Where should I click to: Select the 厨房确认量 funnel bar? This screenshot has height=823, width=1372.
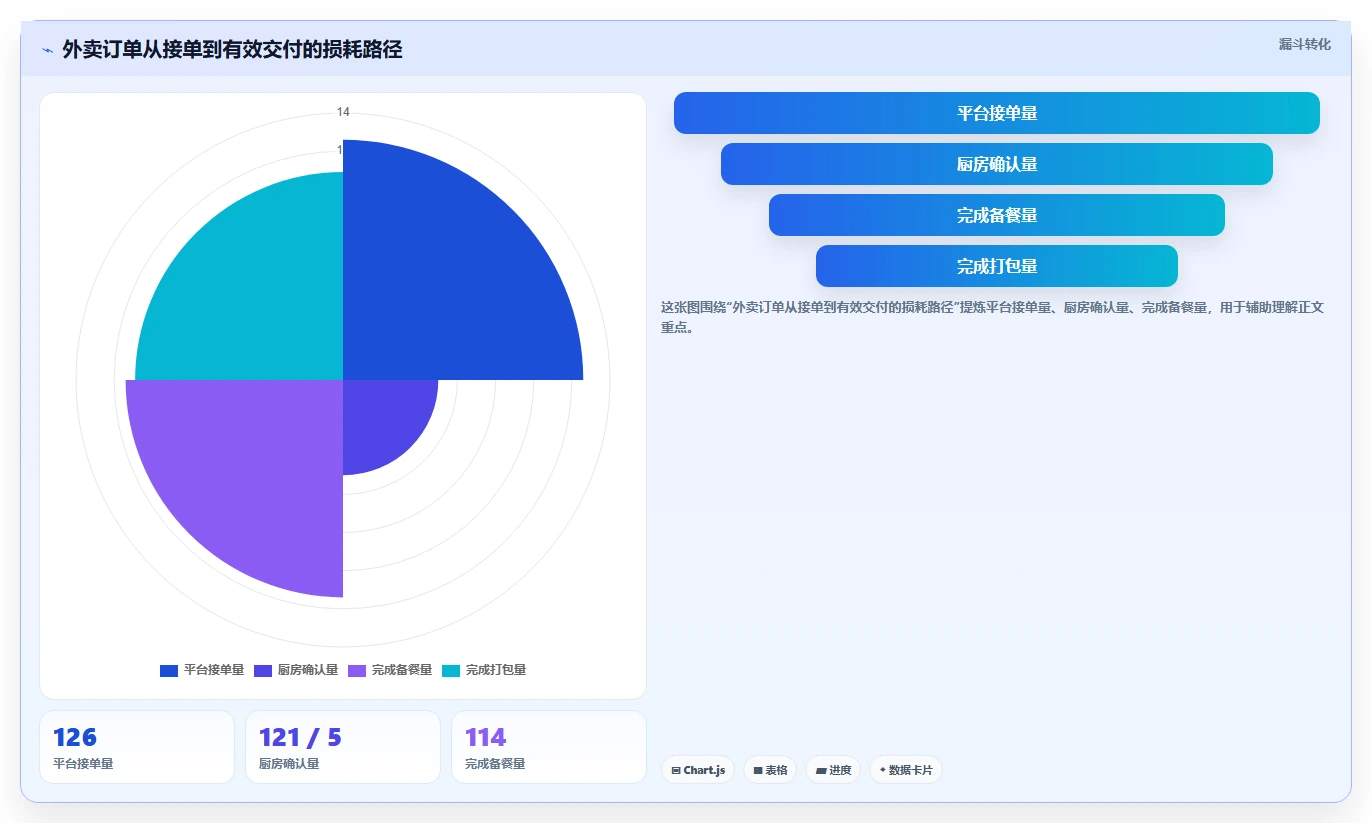[x=997, y=164]
